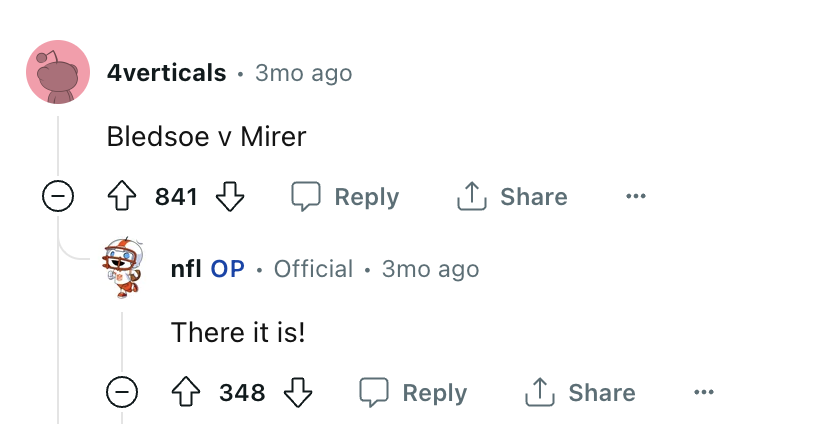This screenshot has height=424, width=836.
Task: Click the nfl reply timestamp
Action: pos(430,269)
